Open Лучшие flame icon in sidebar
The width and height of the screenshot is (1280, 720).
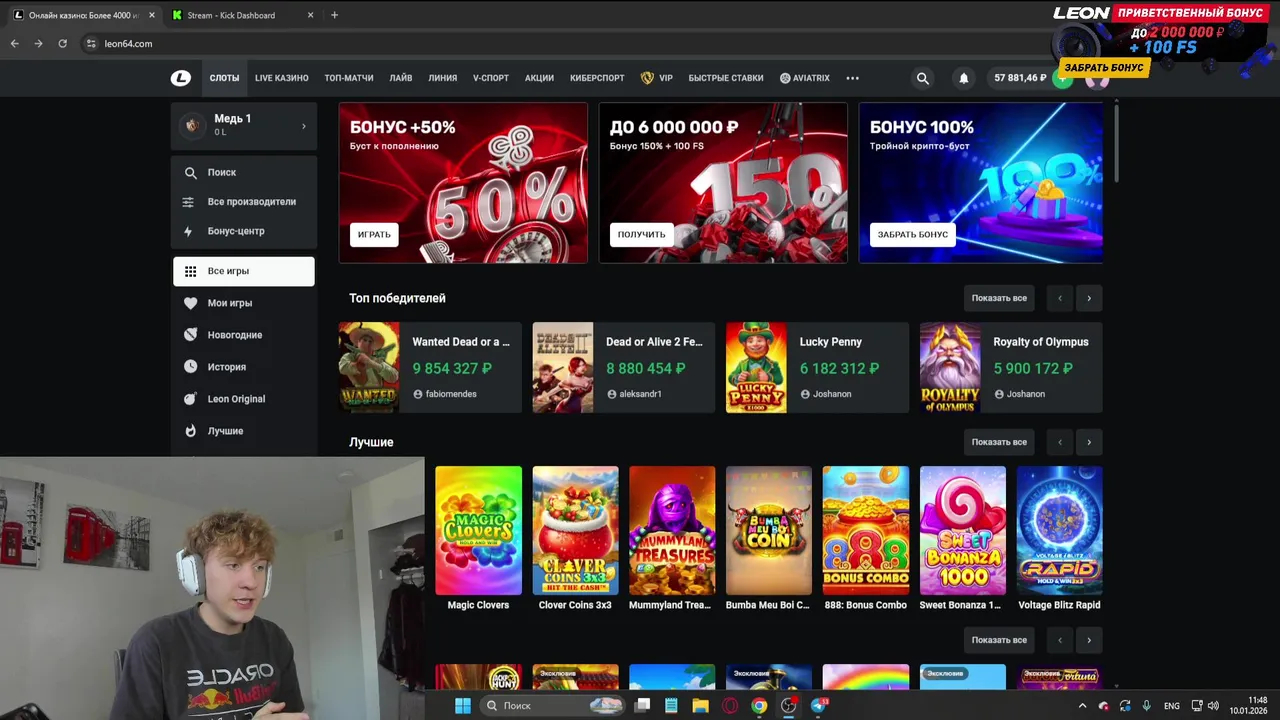tap(190, 431)
